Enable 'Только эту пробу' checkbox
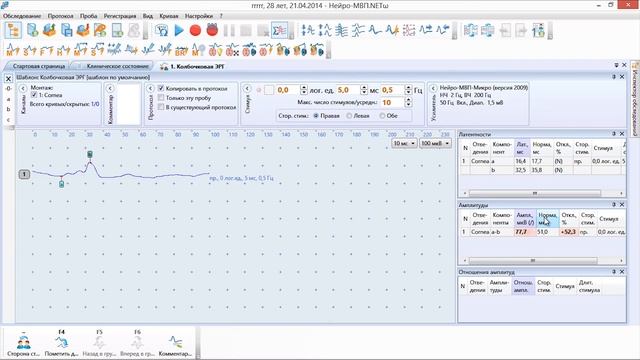Image resolution: width=640 pixels, height=360 pixels. 161,98
